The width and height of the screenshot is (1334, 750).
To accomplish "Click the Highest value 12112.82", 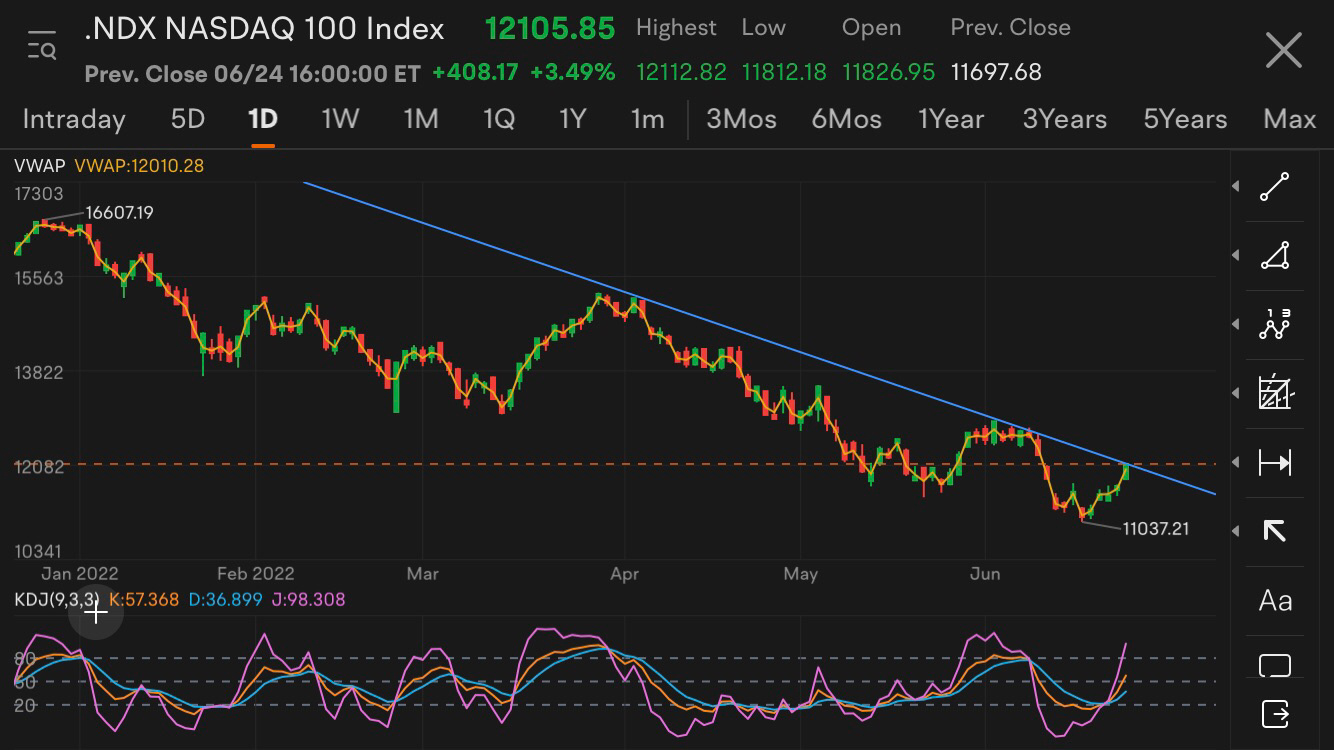I will [681, 72].
